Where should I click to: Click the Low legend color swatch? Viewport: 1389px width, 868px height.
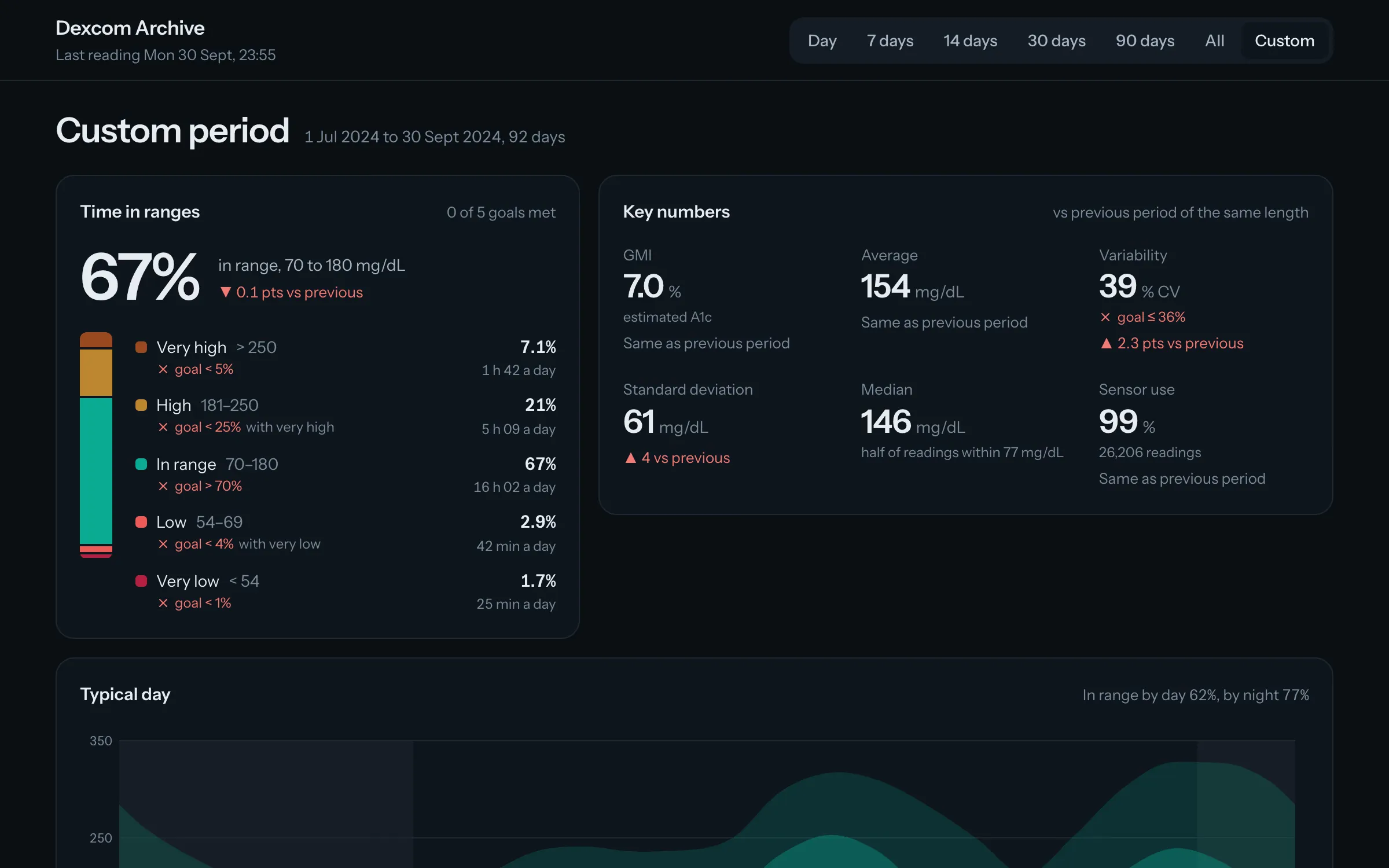pos(141,522)
